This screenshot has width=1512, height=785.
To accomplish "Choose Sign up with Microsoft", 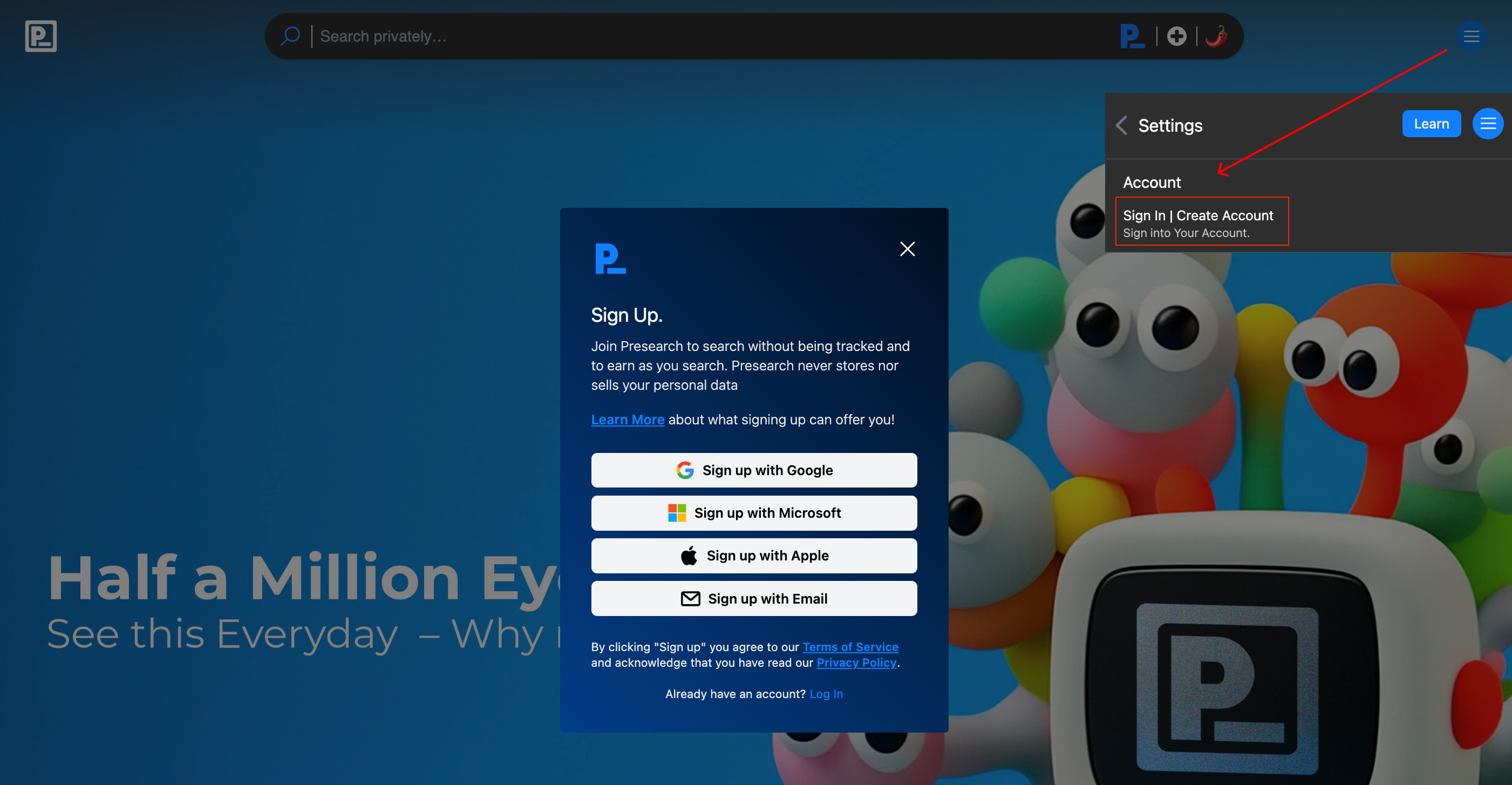I will 754,513.
